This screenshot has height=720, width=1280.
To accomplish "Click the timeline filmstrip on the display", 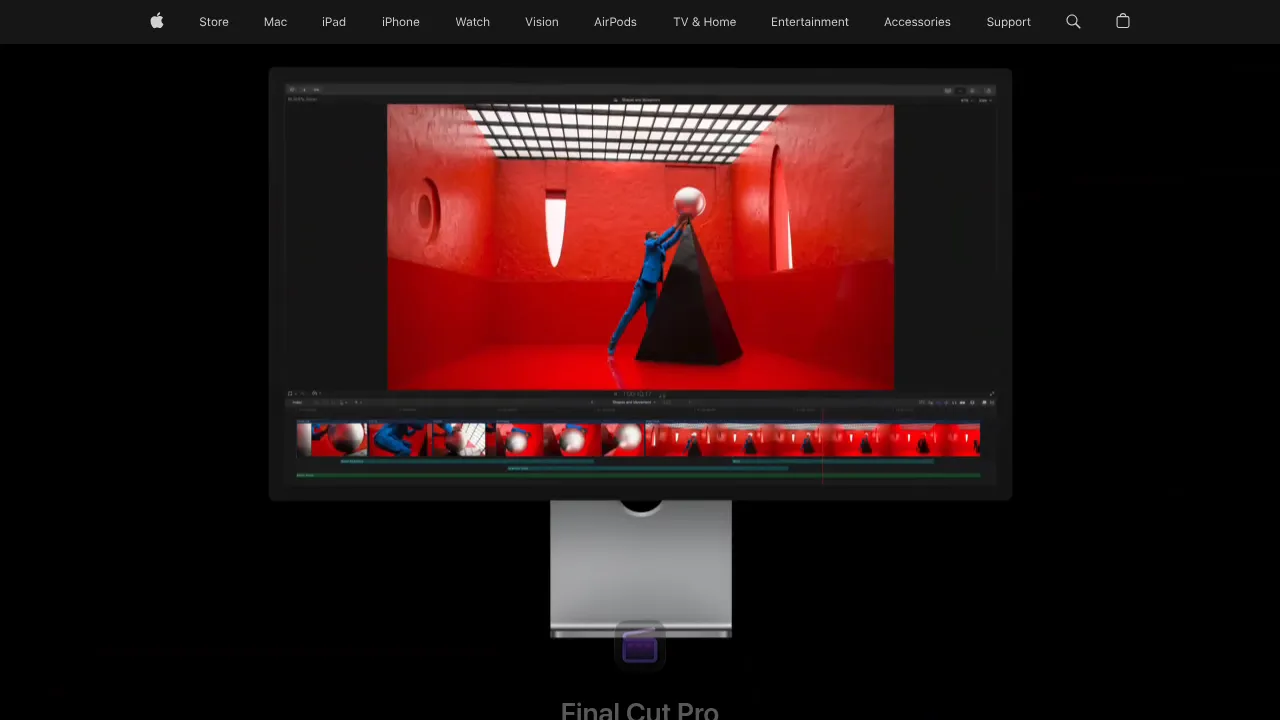I will click(x=638, y=440).
